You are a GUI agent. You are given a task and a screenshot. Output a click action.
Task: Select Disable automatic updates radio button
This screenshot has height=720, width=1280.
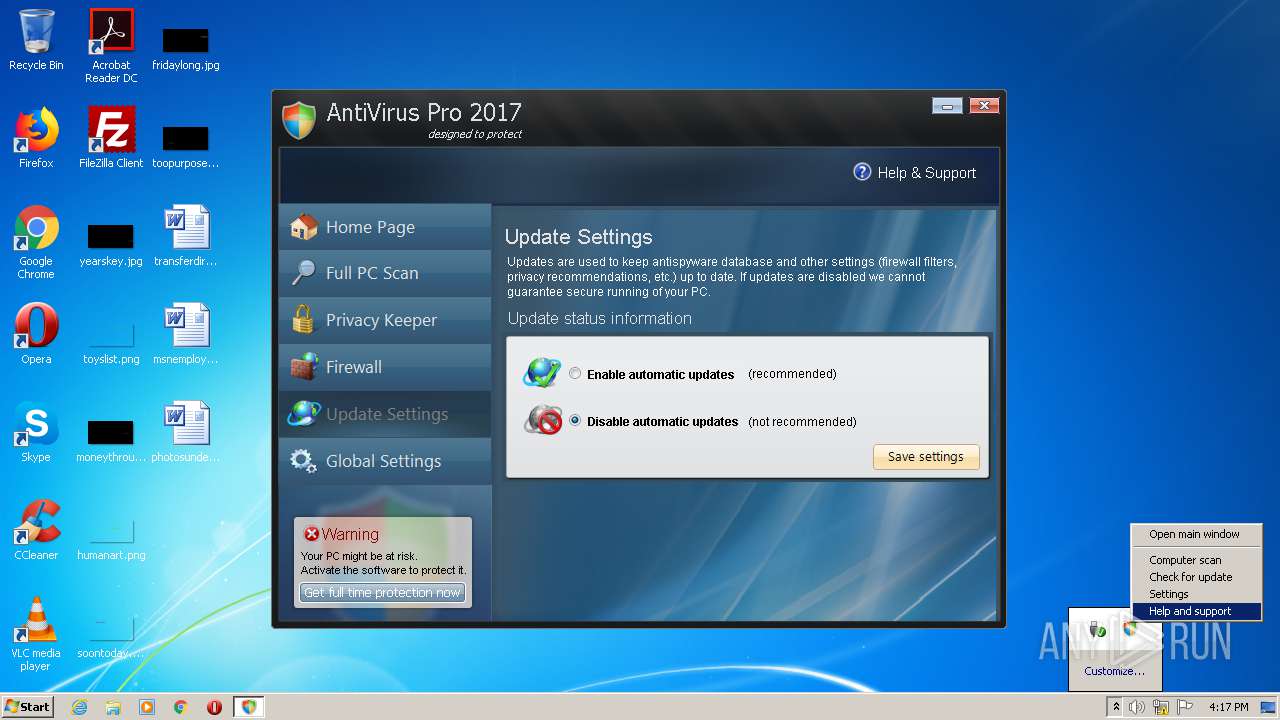pyautogui.click(x=575, y=421)
